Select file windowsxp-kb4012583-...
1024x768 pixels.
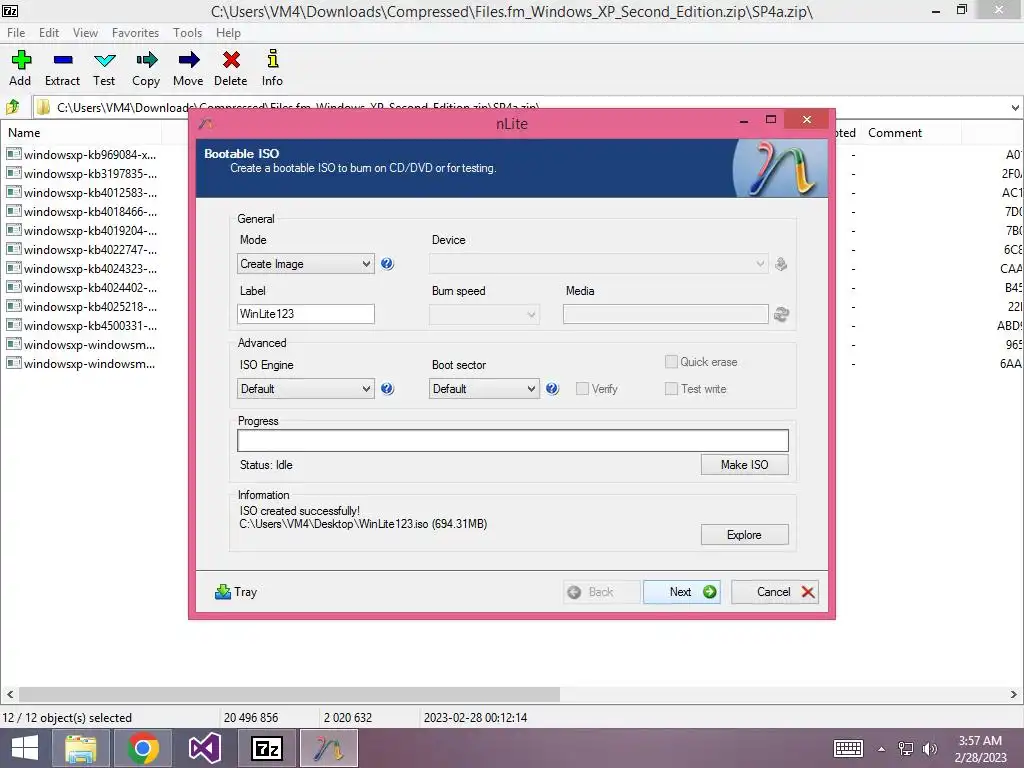82,193
